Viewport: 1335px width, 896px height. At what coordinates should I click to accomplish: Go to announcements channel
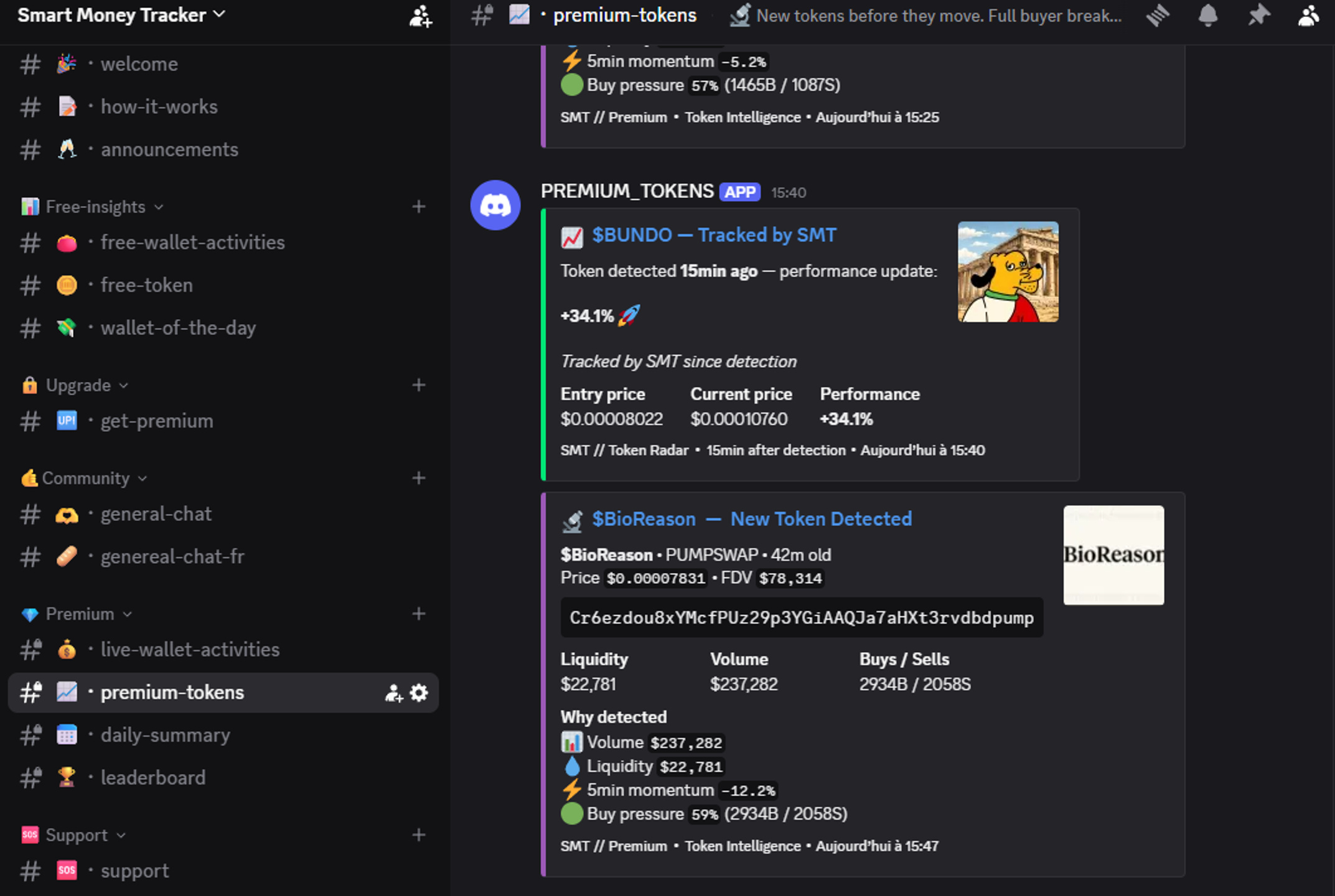(x=223, y=149)
